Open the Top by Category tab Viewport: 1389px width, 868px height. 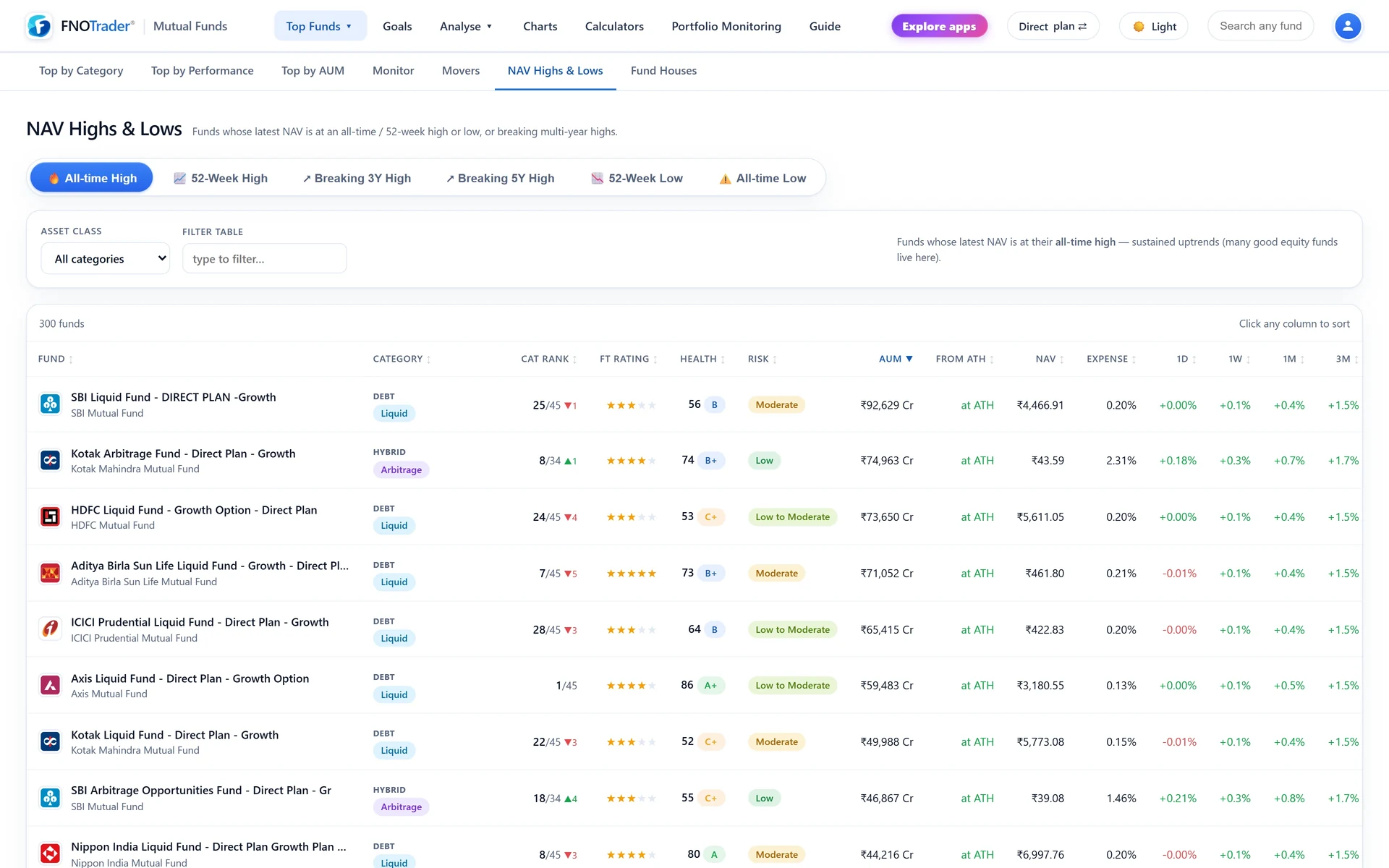click(81, 70)
